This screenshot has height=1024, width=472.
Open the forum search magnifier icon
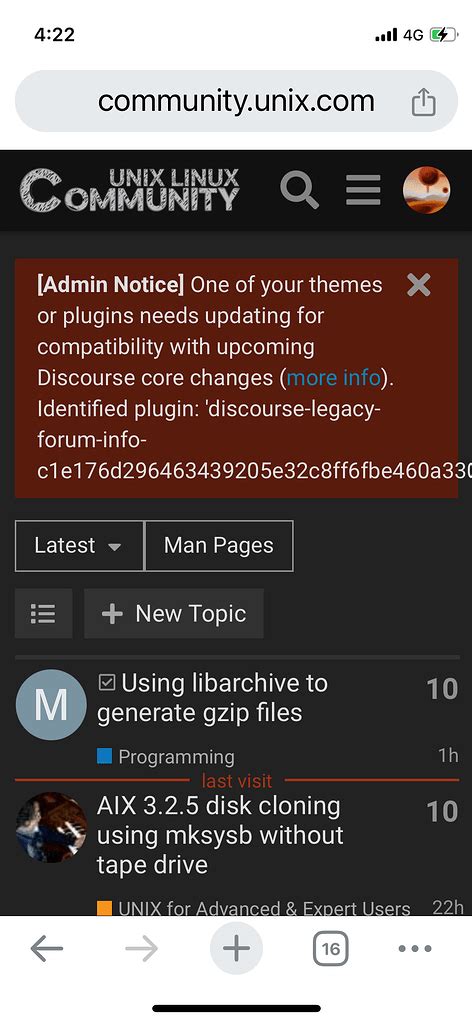299,190
